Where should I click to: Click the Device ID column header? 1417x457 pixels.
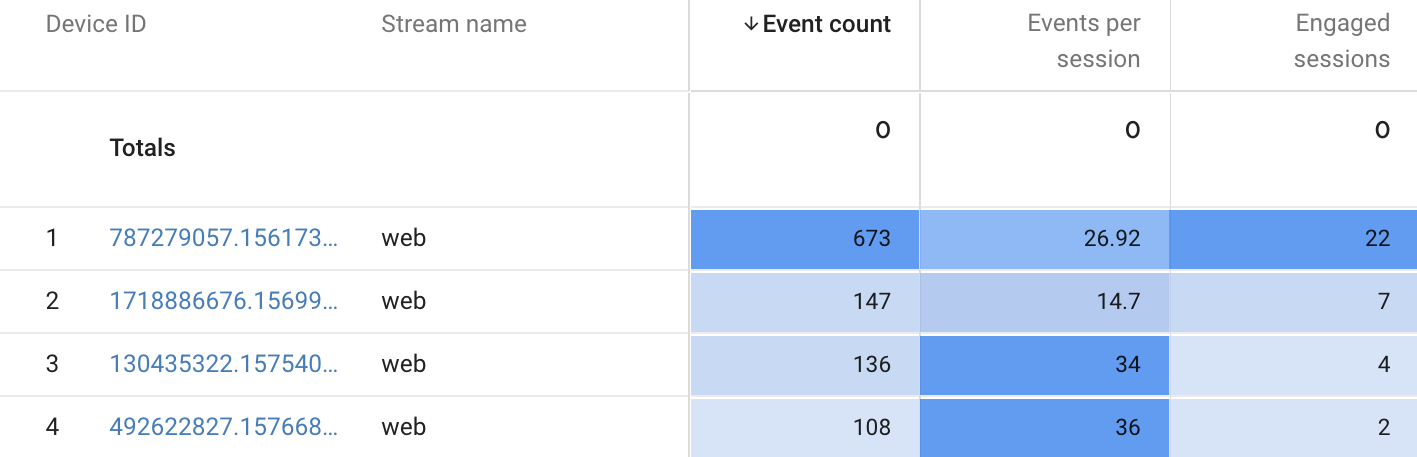click(96, 24)
